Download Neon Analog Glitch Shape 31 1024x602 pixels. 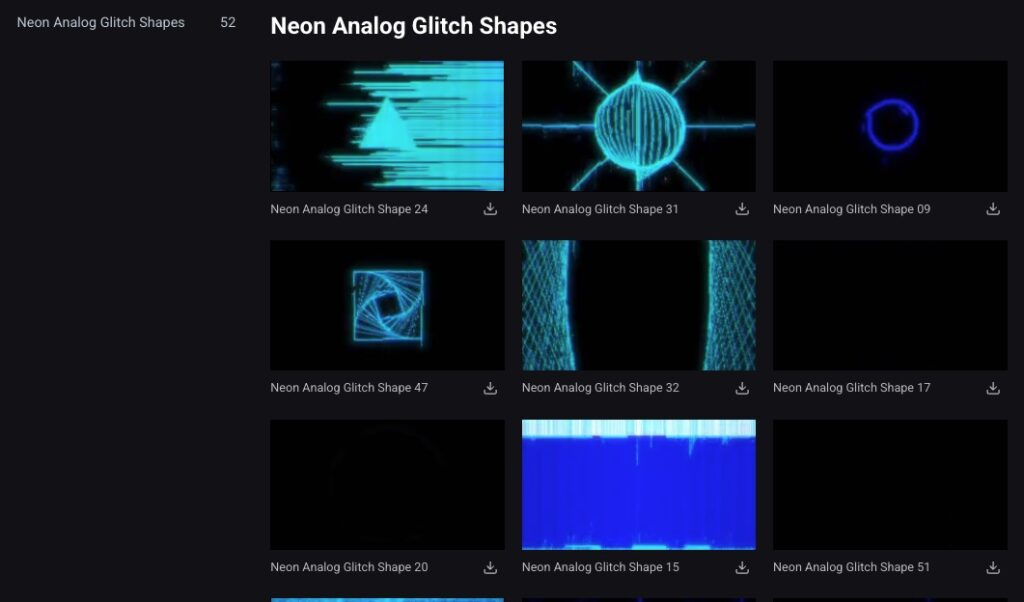click(742, 209)
